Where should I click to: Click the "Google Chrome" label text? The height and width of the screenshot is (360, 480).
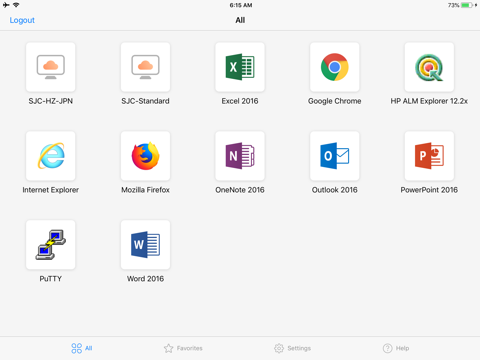point(335,101)
